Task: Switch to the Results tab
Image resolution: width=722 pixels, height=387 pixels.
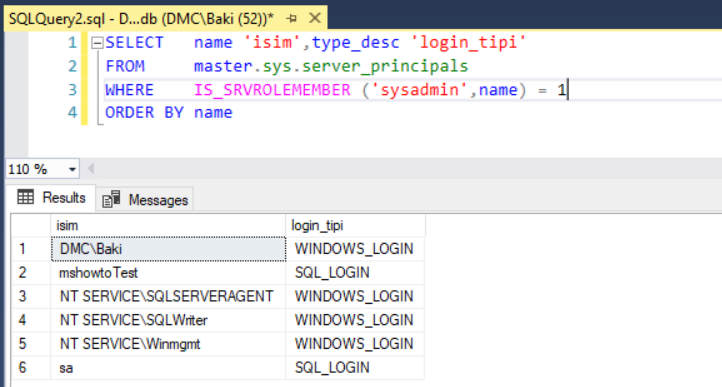Action: click(x=52, y=198)
